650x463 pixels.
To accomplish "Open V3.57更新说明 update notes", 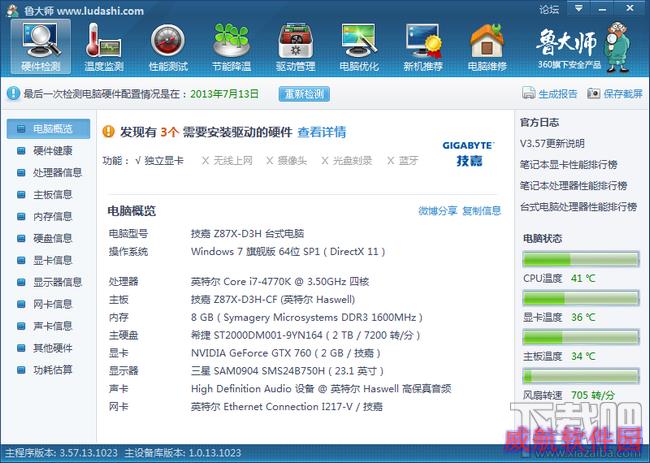I will coord(553,144).
